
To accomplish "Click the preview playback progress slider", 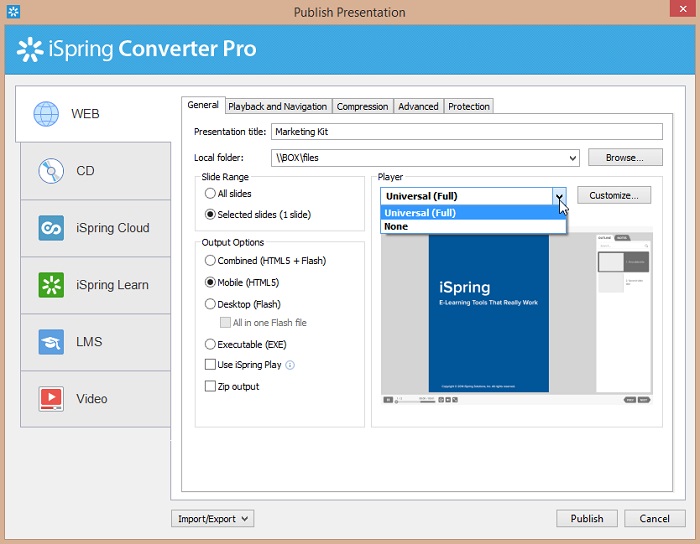I will tap(415, 401).
